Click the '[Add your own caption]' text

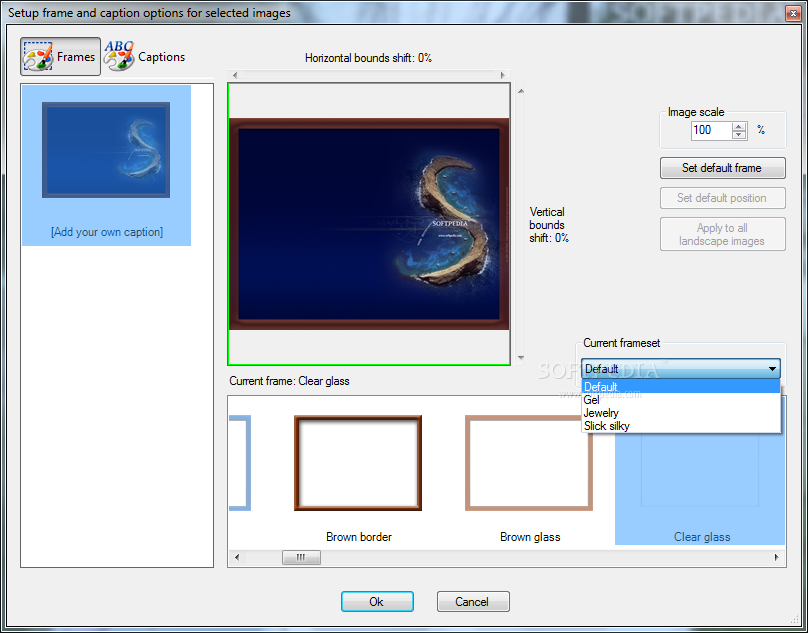point(107,232)
